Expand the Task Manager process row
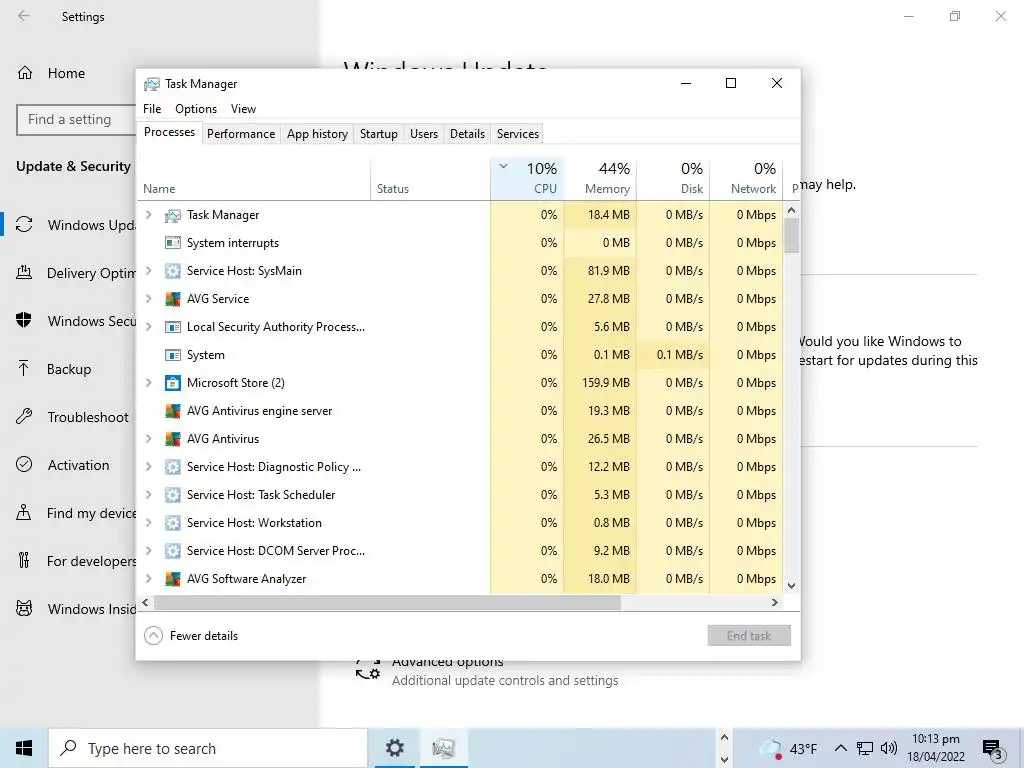Viewport: 1024px width, 768px height. point(149,215)
